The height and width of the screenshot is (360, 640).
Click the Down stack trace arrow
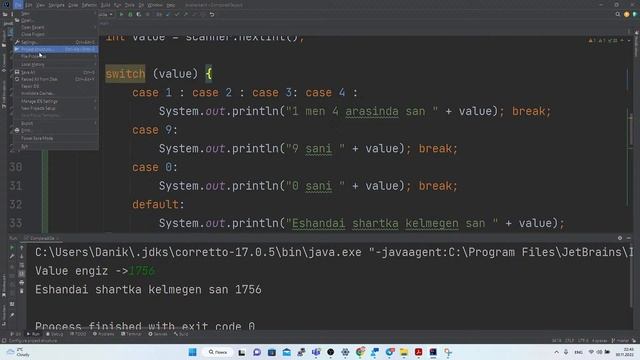[22, 256]
